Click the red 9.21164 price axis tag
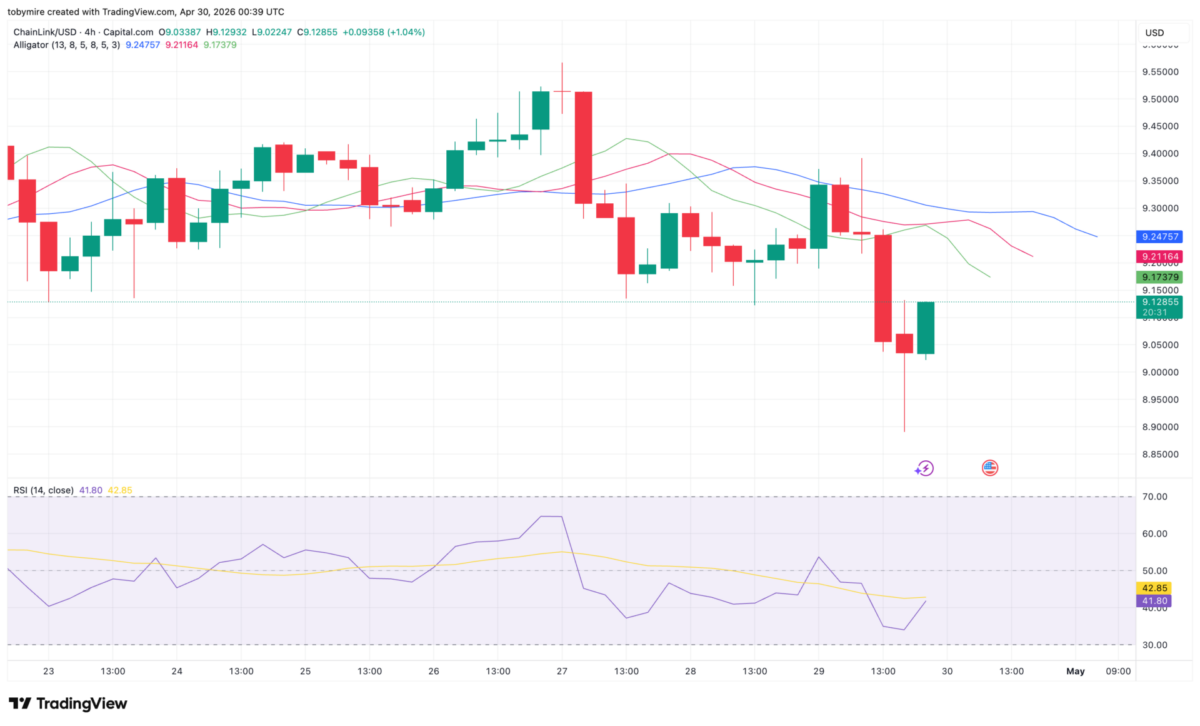The height and width of the screenshot is (726, 1200). [1159, 257]
